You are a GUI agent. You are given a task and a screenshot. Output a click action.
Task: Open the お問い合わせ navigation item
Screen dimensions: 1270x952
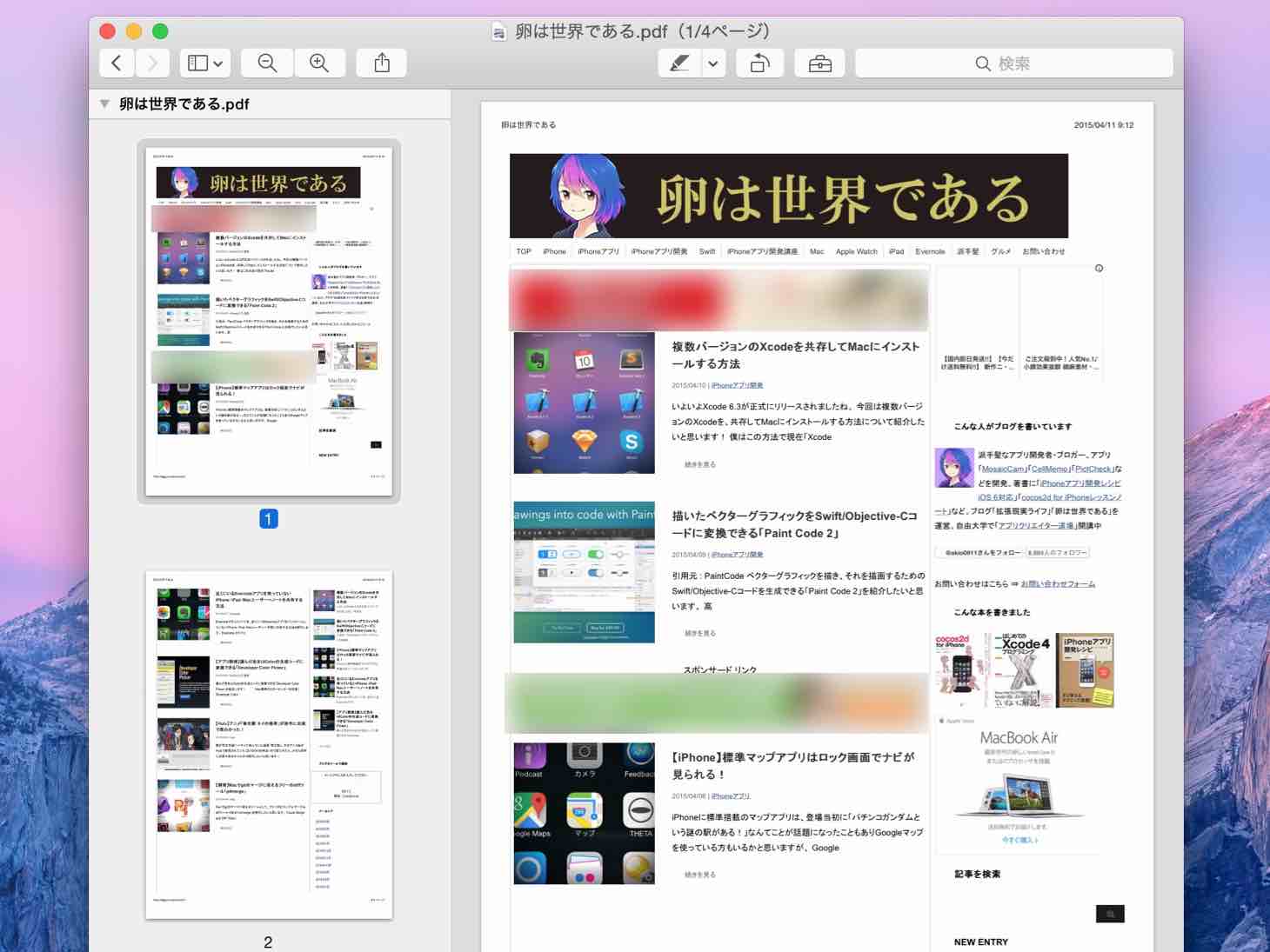[1043, 251]
